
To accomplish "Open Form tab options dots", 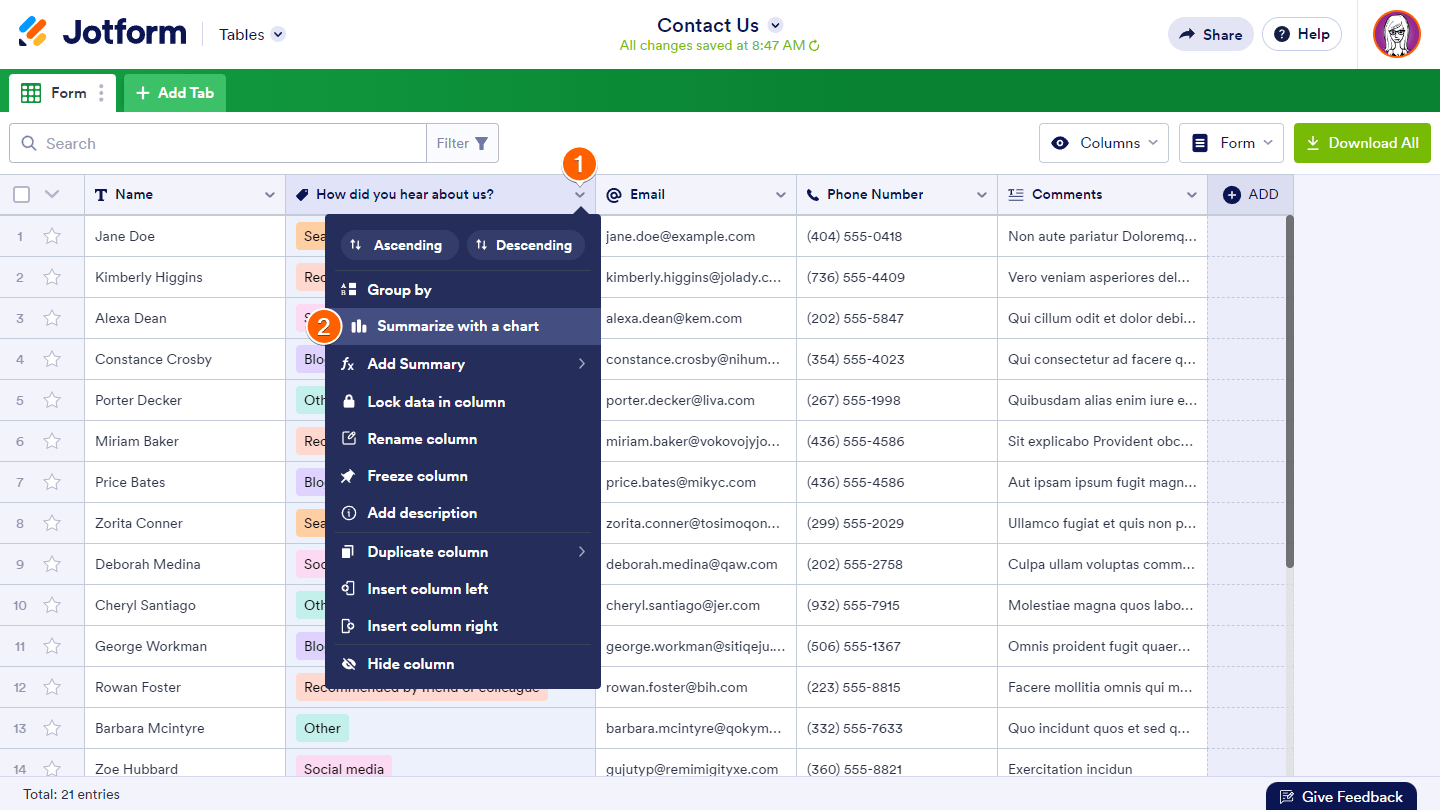I will pyautogui.click(x=101, y=93).
